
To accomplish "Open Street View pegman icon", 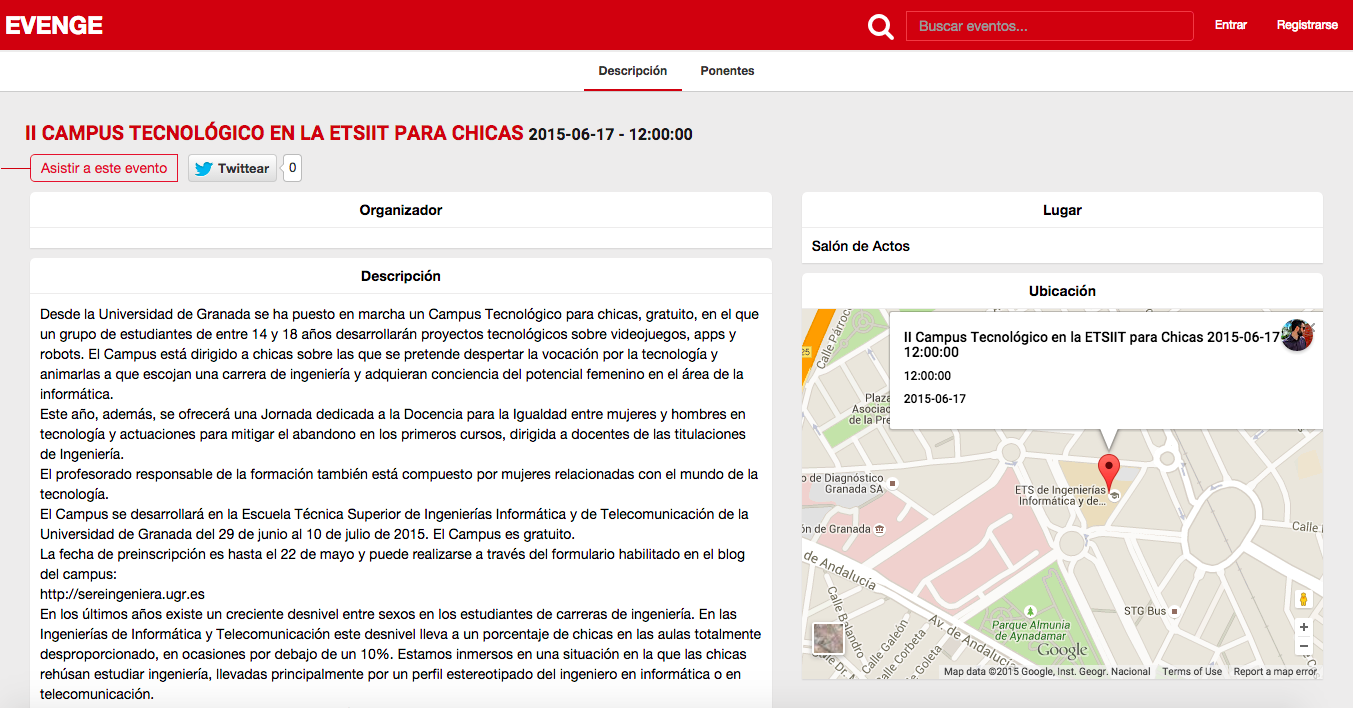I will point(1303,599).
